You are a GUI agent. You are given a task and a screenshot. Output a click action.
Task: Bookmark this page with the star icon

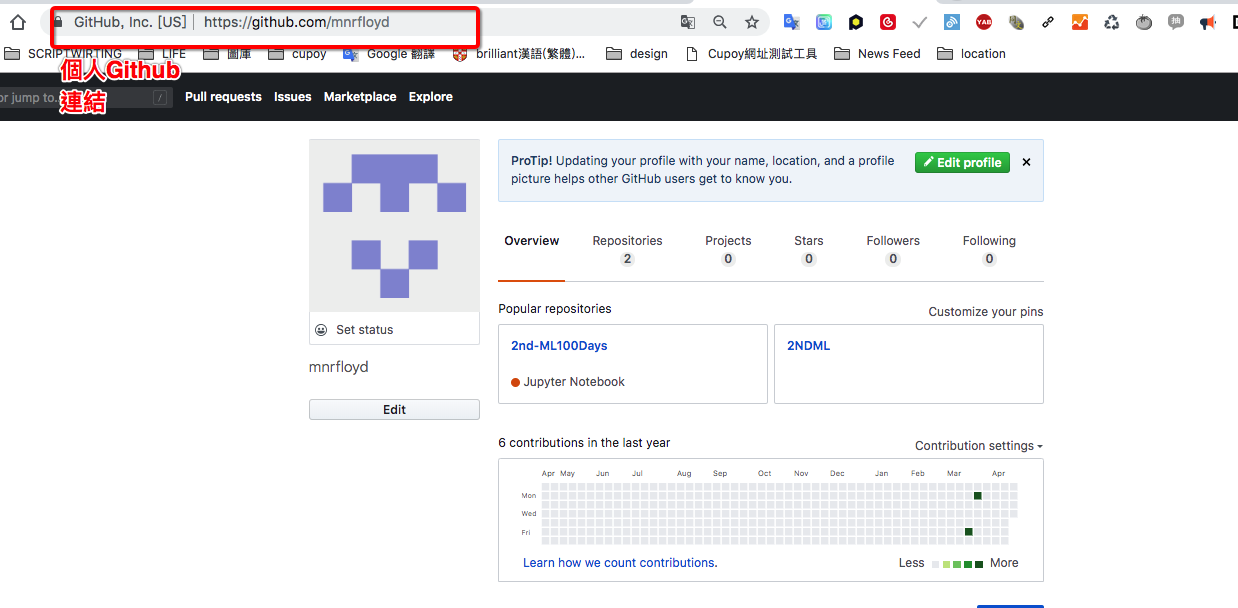coord(752,22)
